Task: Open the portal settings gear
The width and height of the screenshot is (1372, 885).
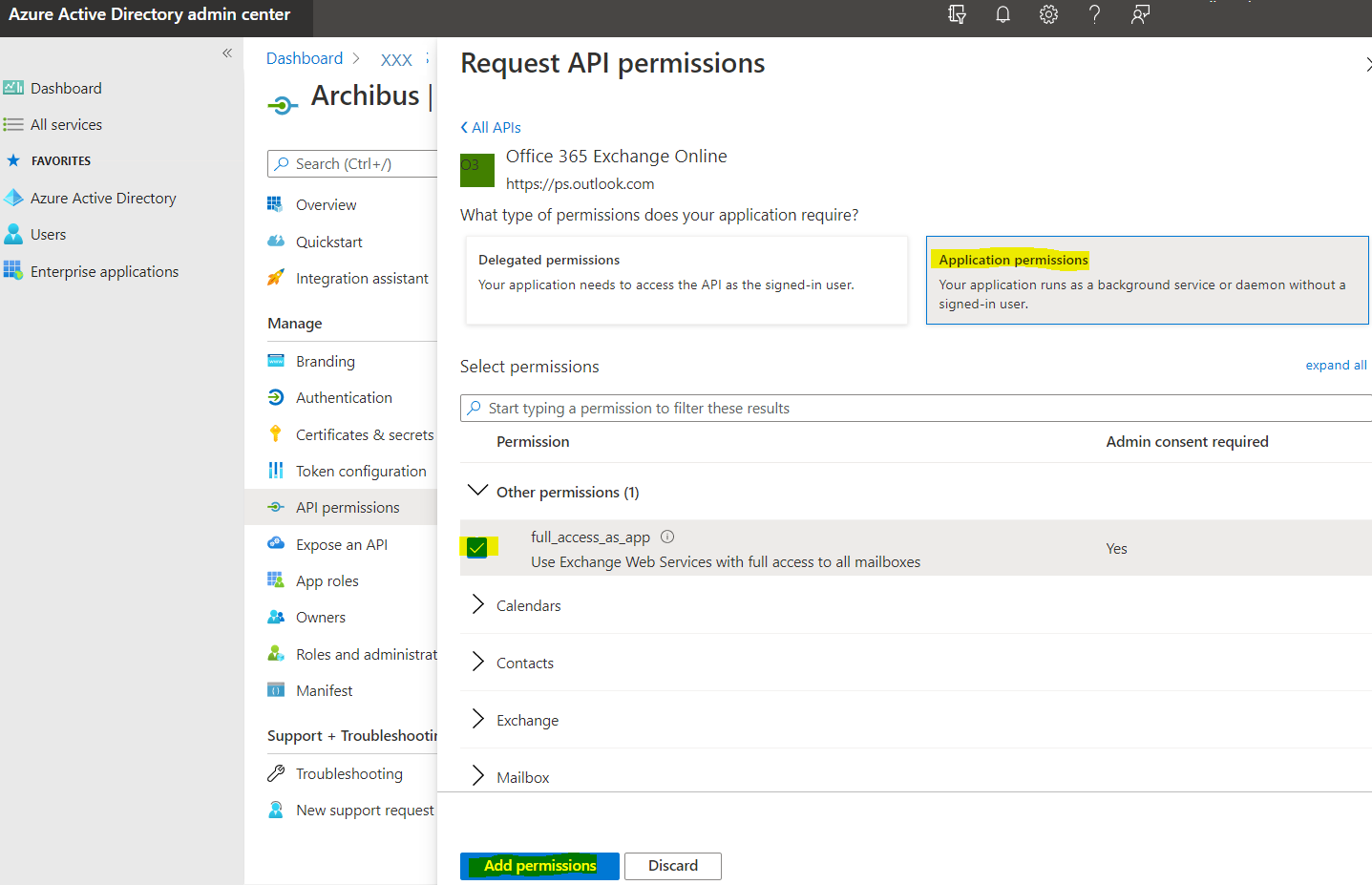Action: coord(1048,14)
